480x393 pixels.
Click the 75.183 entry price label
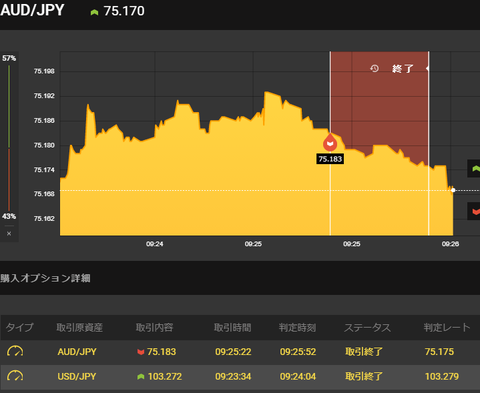[x=330, y=159]
